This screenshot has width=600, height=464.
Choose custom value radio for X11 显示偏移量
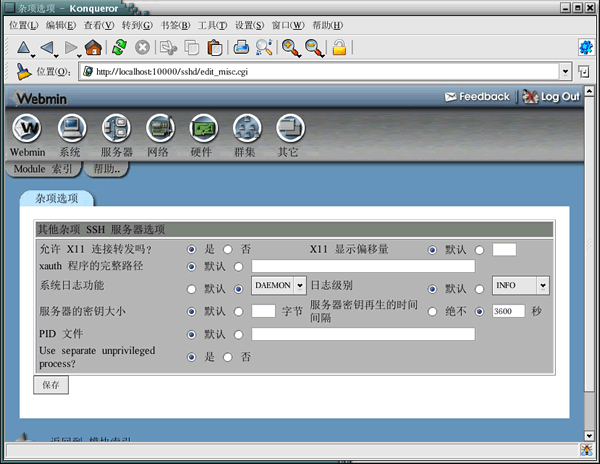[479, 250]
